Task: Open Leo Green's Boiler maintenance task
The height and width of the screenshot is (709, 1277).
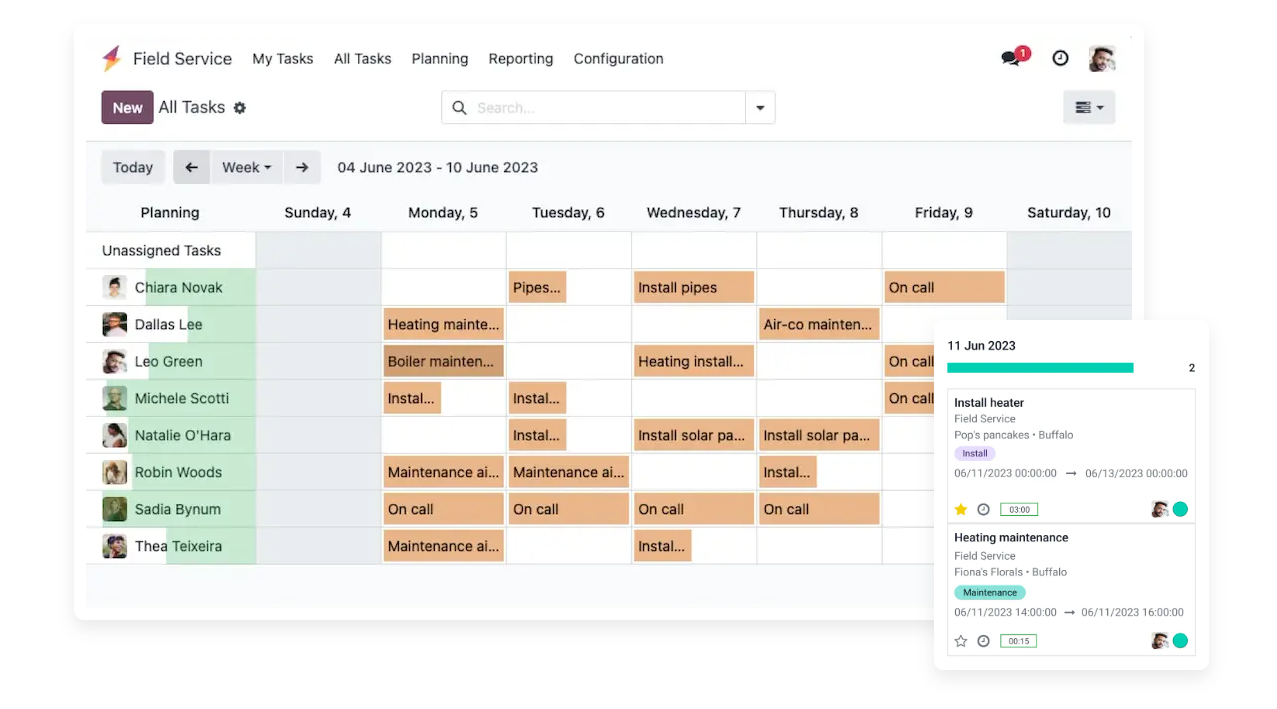Action: (x=444, y=361)
